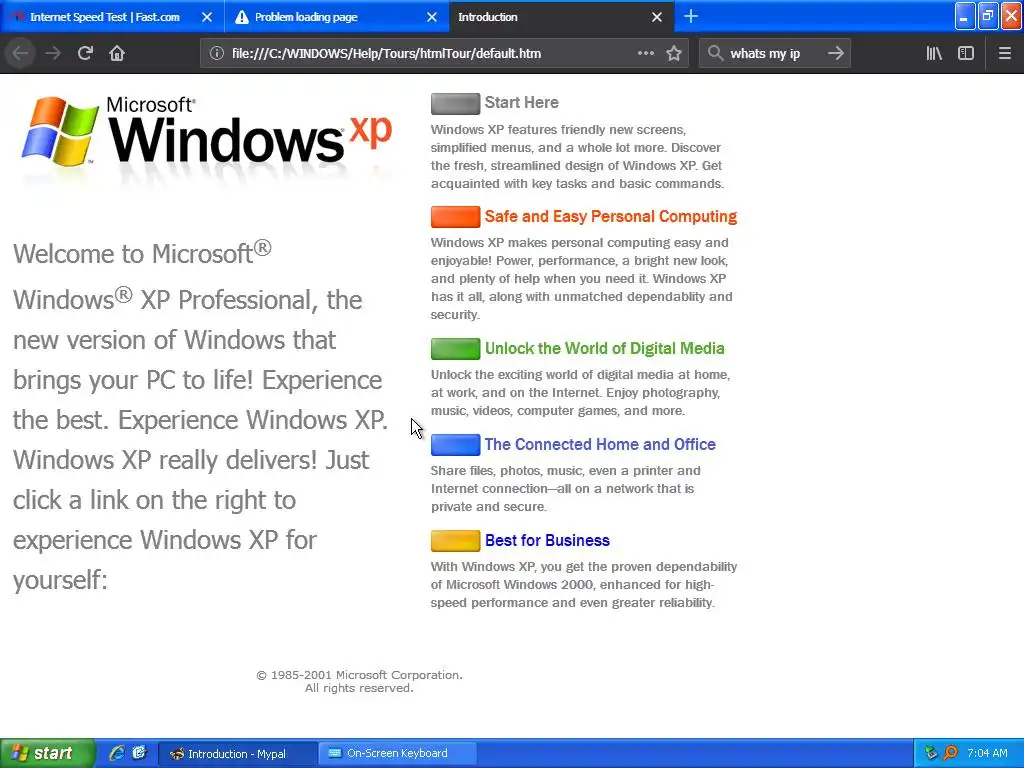1024x768 pixels.
Task: Close the Introduction tab
Action: [657, 17]
